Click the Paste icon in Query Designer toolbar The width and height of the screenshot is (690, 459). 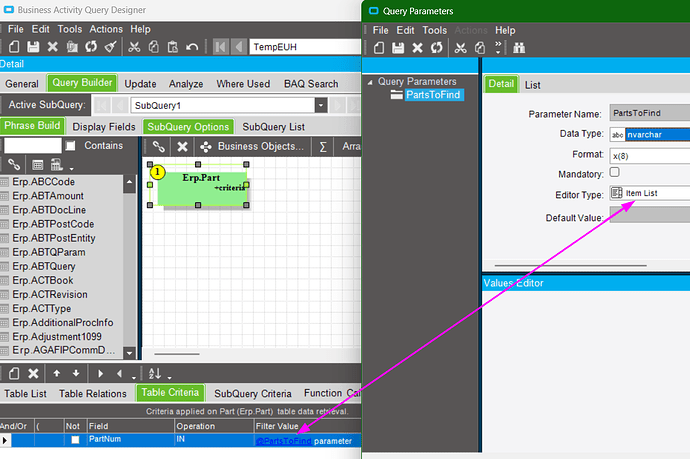pyautogui.click(x=172, y=47)
